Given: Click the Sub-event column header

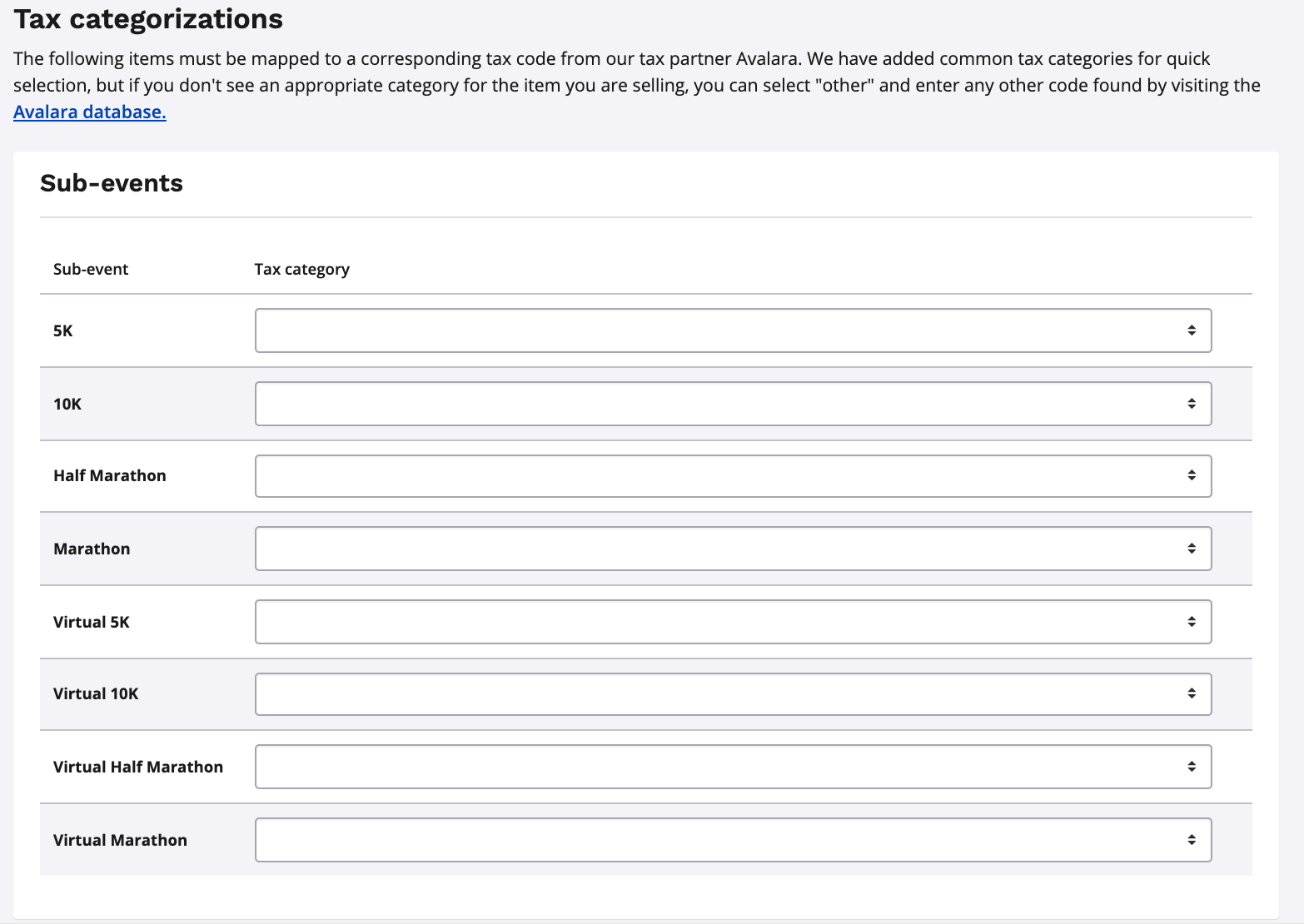Looking at the screenshot, I should (x=91, y=270).
